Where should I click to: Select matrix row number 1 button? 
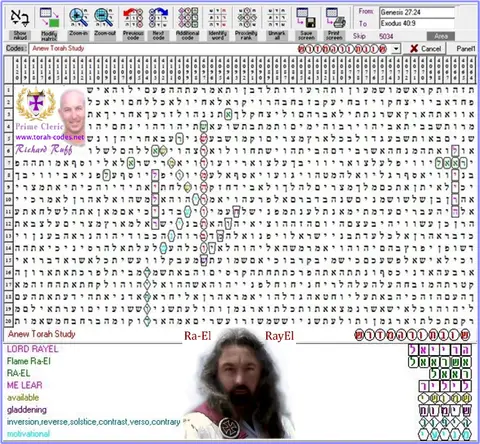point(9,90)
